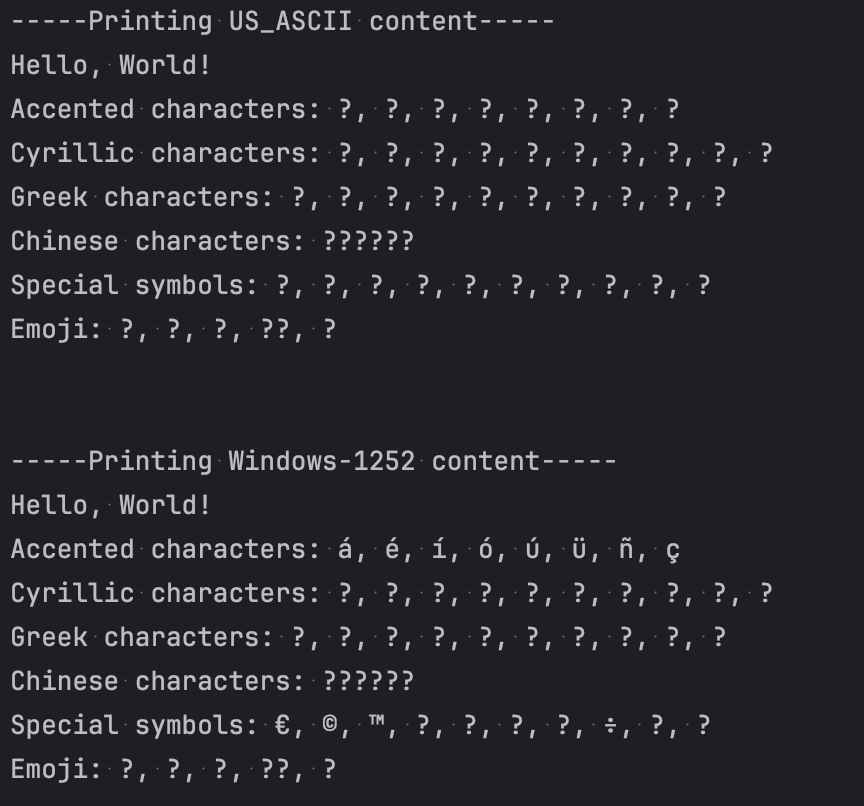Click the trademark ™ symbol
This screenshot has height=806, width=864.
(376, 721)
